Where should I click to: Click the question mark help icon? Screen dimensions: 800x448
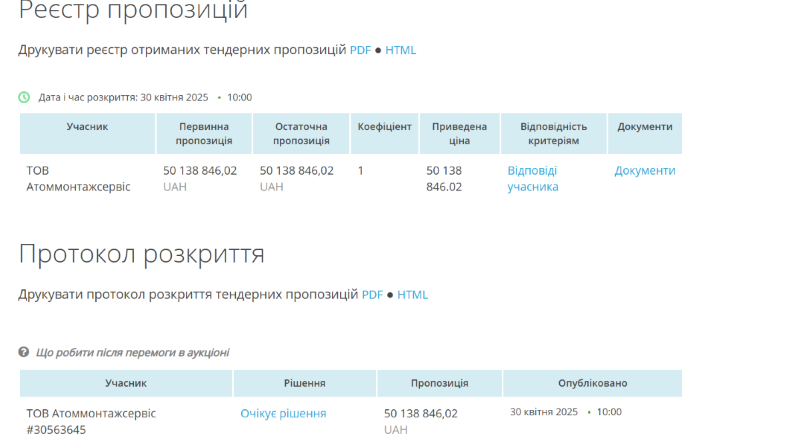(23, 352)
